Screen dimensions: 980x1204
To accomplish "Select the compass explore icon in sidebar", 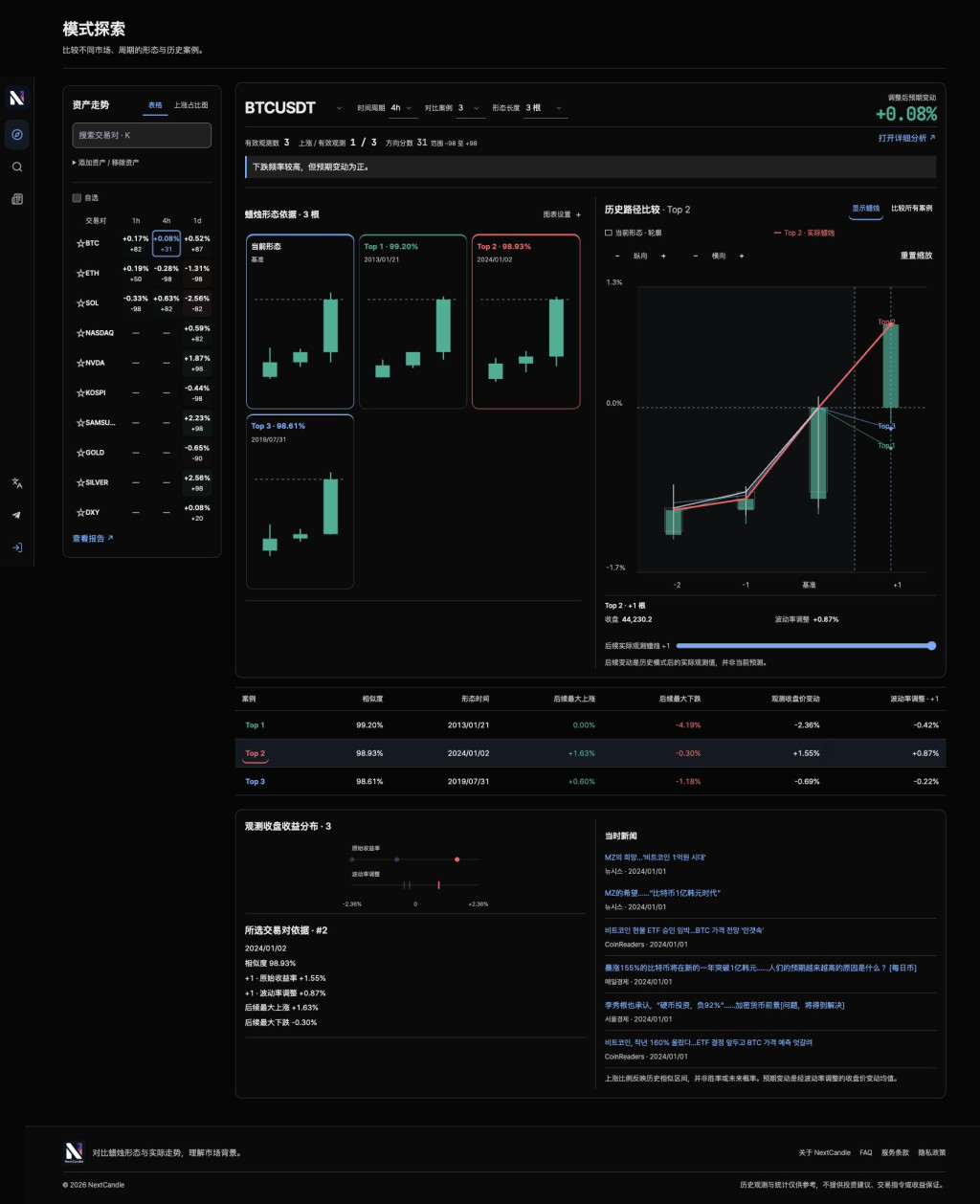I will click(16, 134).
